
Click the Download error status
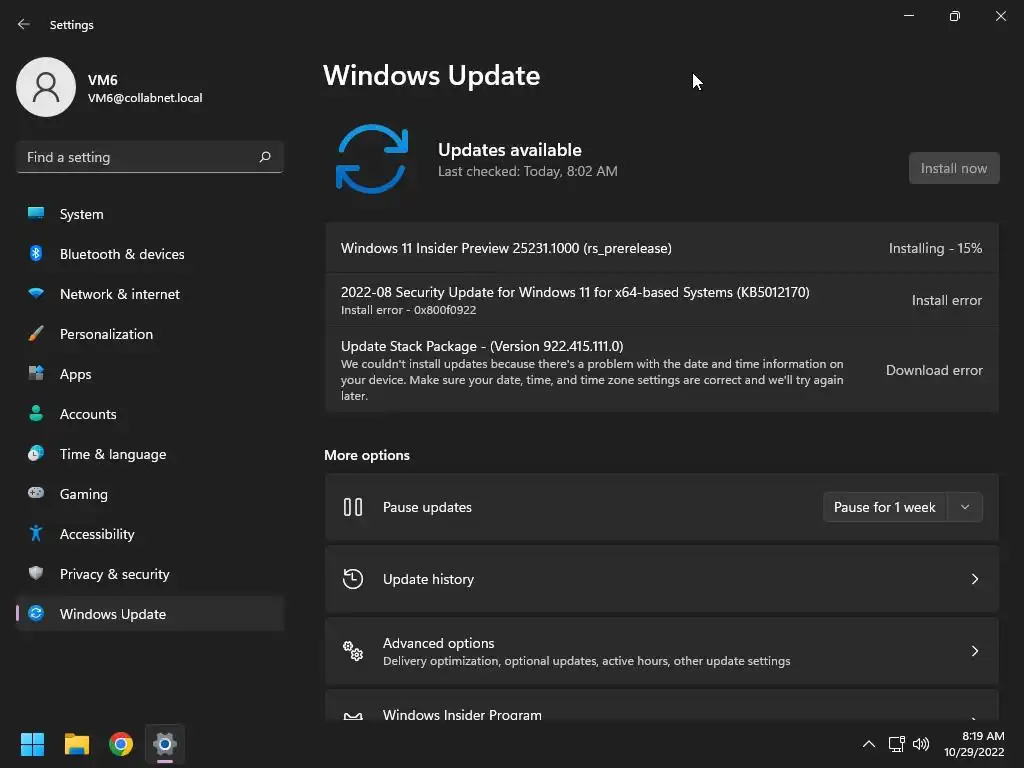(x=934, y=370)
